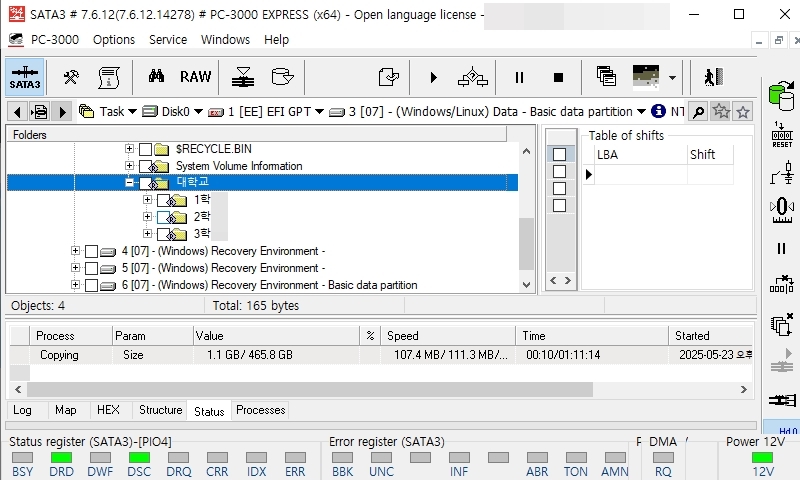Switch to the Log tab
This screenshot has width=800, height=480.
[x=22, y=410]
